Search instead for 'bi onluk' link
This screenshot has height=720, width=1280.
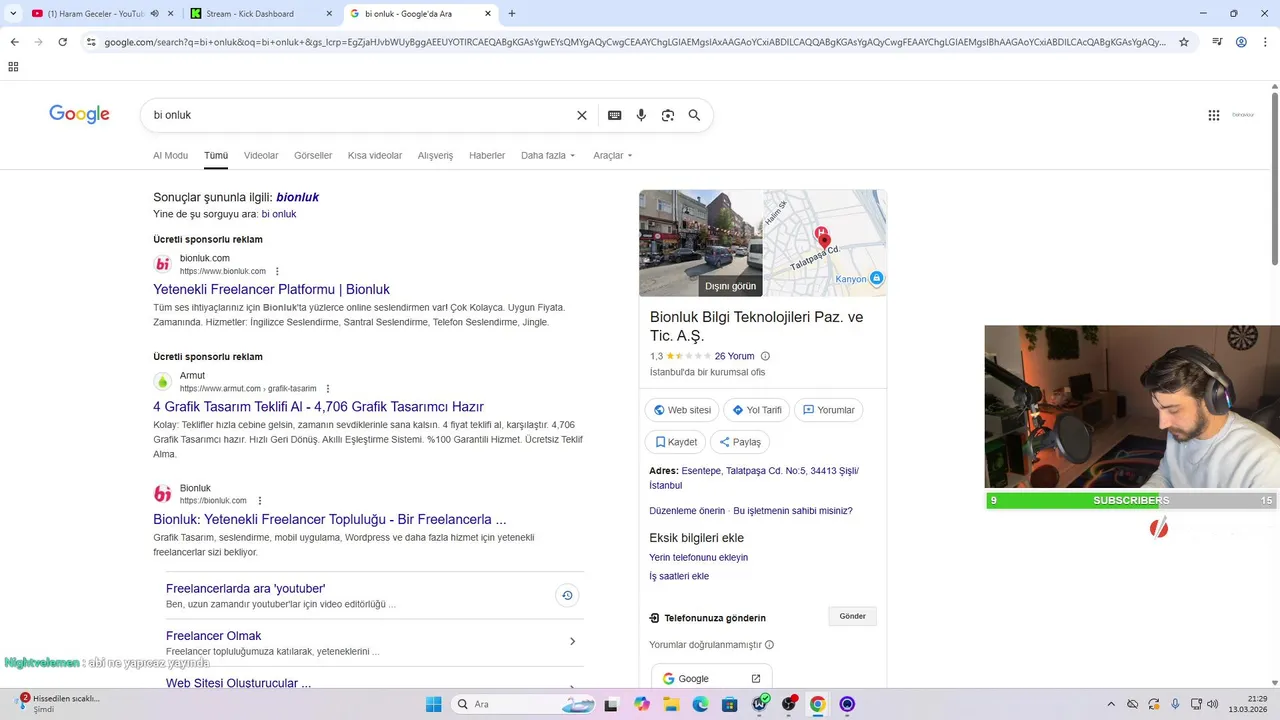tap(279, 214)
